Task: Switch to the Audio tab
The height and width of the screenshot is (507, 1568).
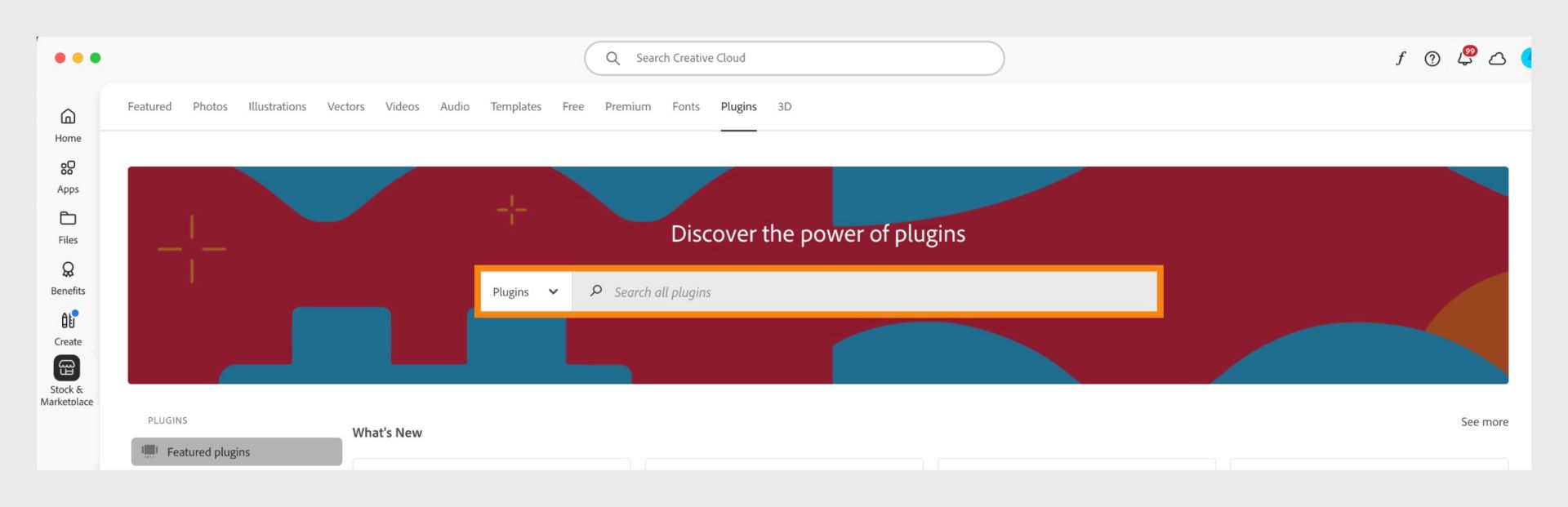Action: pyautogui.click(x=454, y=106)
